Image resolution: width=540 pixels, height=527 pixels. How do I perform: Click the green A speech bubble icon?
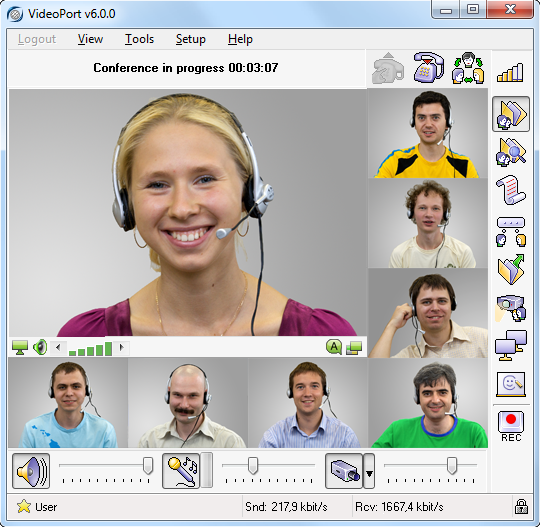coord(334,347)
